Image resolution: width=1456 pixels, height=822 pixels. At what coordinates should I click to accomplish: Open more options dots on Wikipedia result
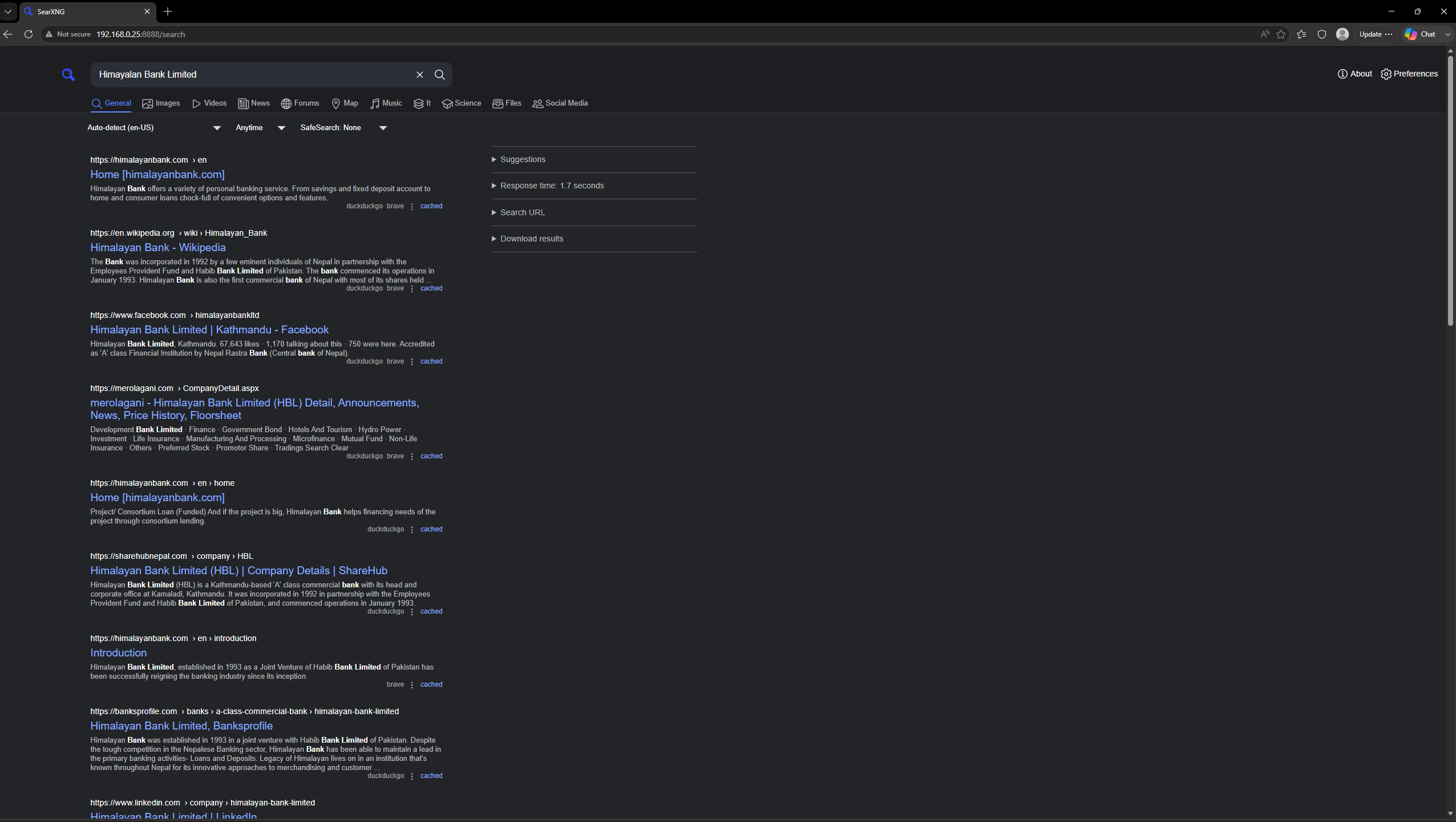(x=412, y=289)
